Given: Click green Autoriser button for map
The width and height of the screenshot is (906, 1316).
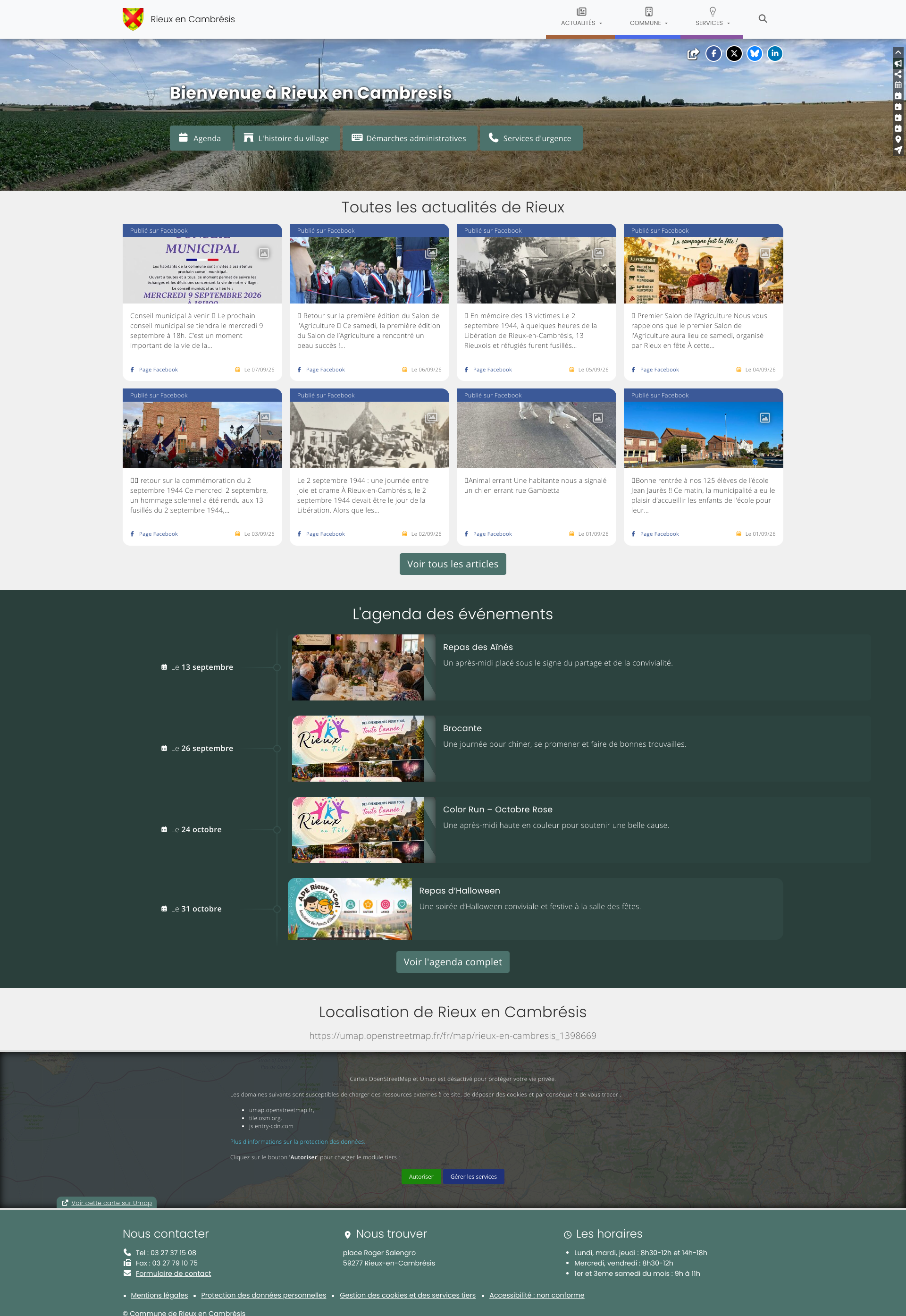Looking at the screenshot, I should click(420, 1176).
